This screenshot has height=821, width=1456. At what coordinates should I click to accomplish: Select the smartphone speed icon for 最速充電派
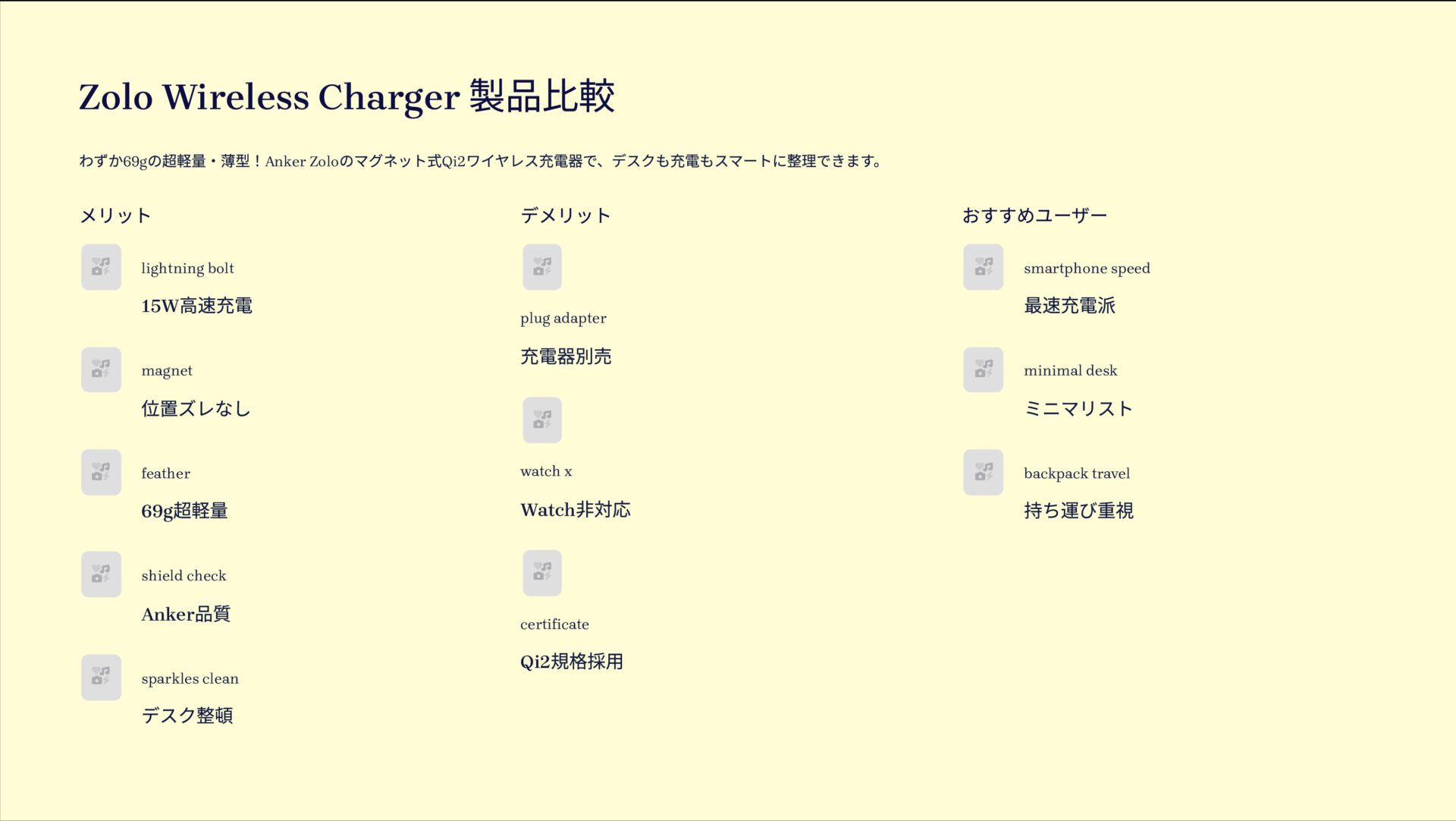point(982,267)
